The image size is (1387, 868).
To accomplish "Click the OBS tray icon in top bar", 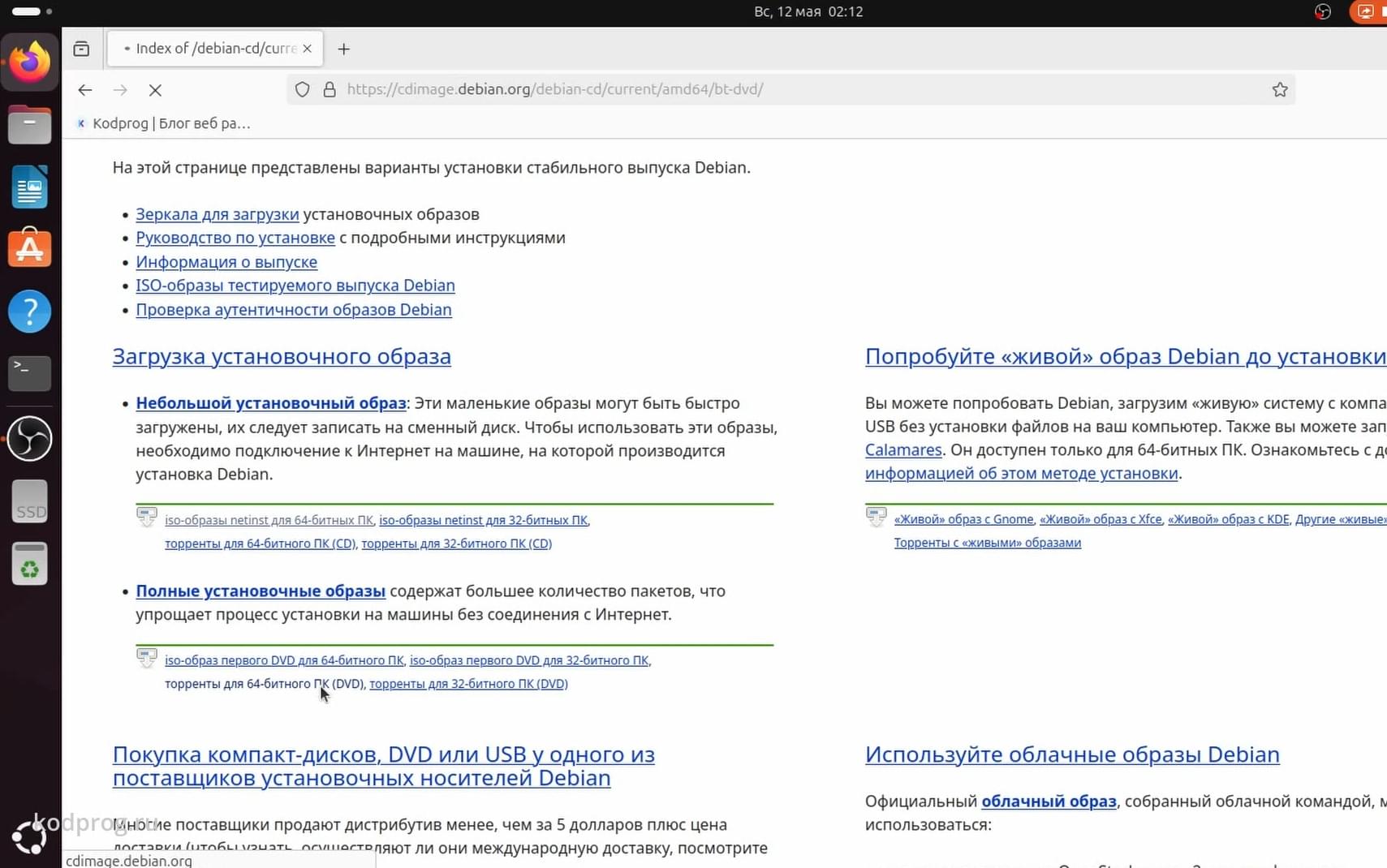I will pos(1323,11).
